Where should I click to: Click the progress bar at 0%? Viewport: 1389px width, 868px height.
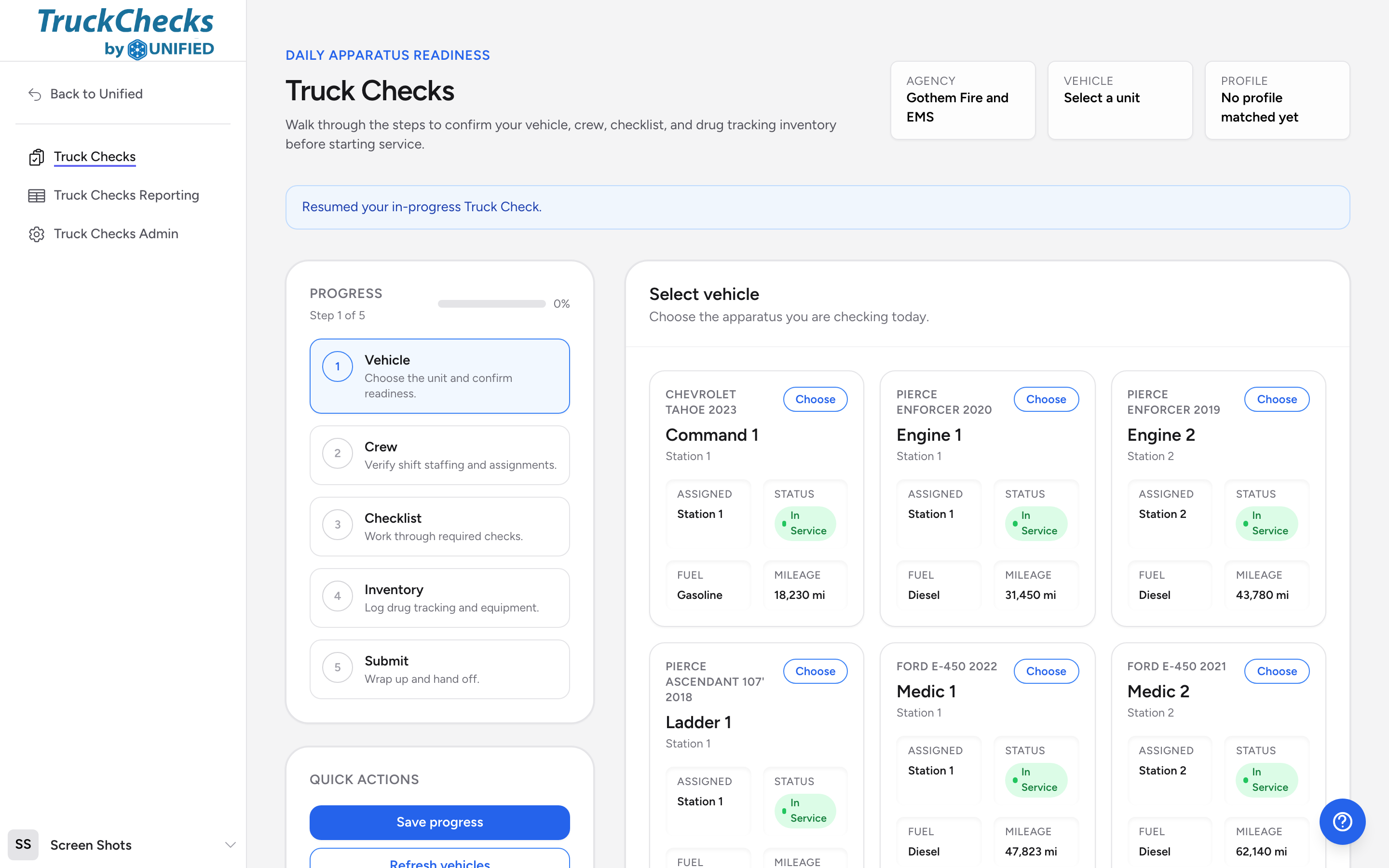pos(491,304)
